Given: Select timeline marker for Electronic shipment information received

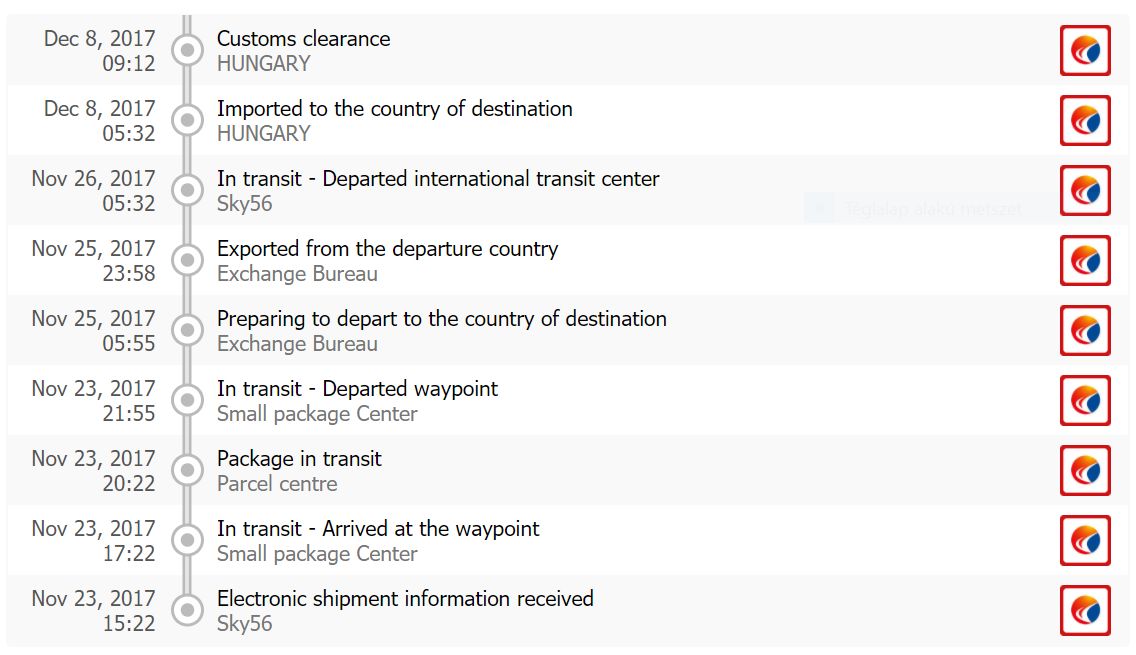Looking at the screenshot, I should pyautogui.click(x=187, y=610).
